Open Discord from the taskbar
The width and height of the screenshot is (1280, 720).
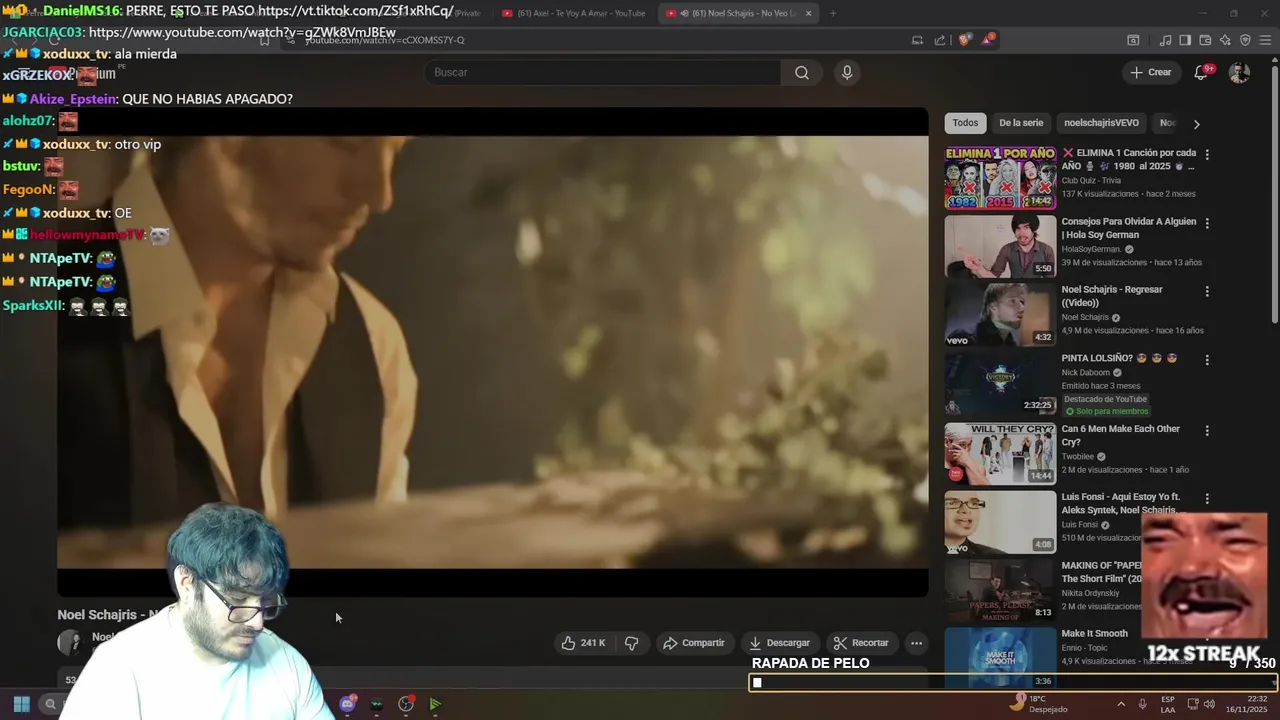[347, 704]
